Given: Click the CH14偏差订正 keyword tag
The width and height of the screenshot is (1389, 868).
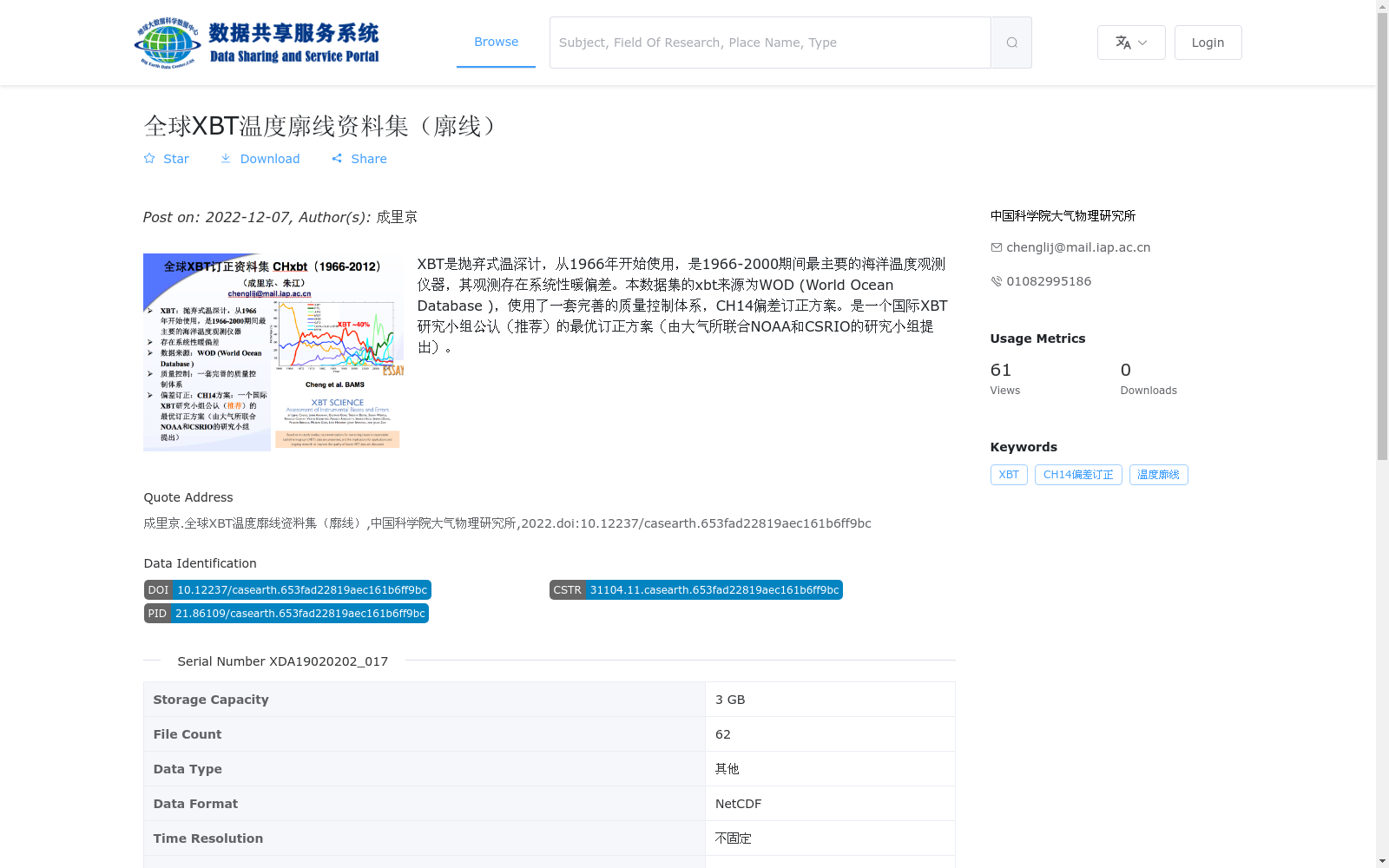Looking at the screenshot, I should [1078, 475].
